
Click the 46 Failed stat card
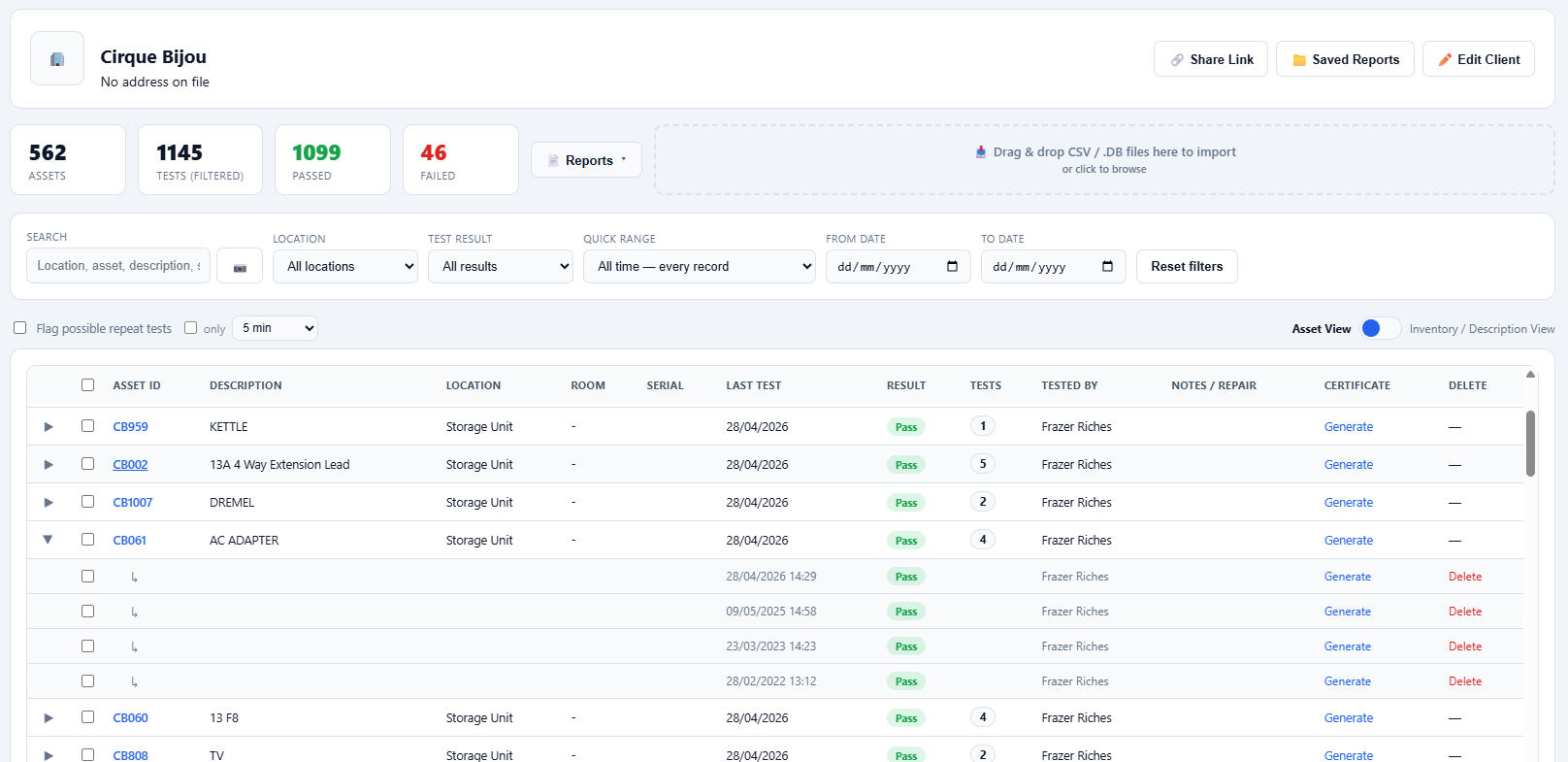coord(461,160)
